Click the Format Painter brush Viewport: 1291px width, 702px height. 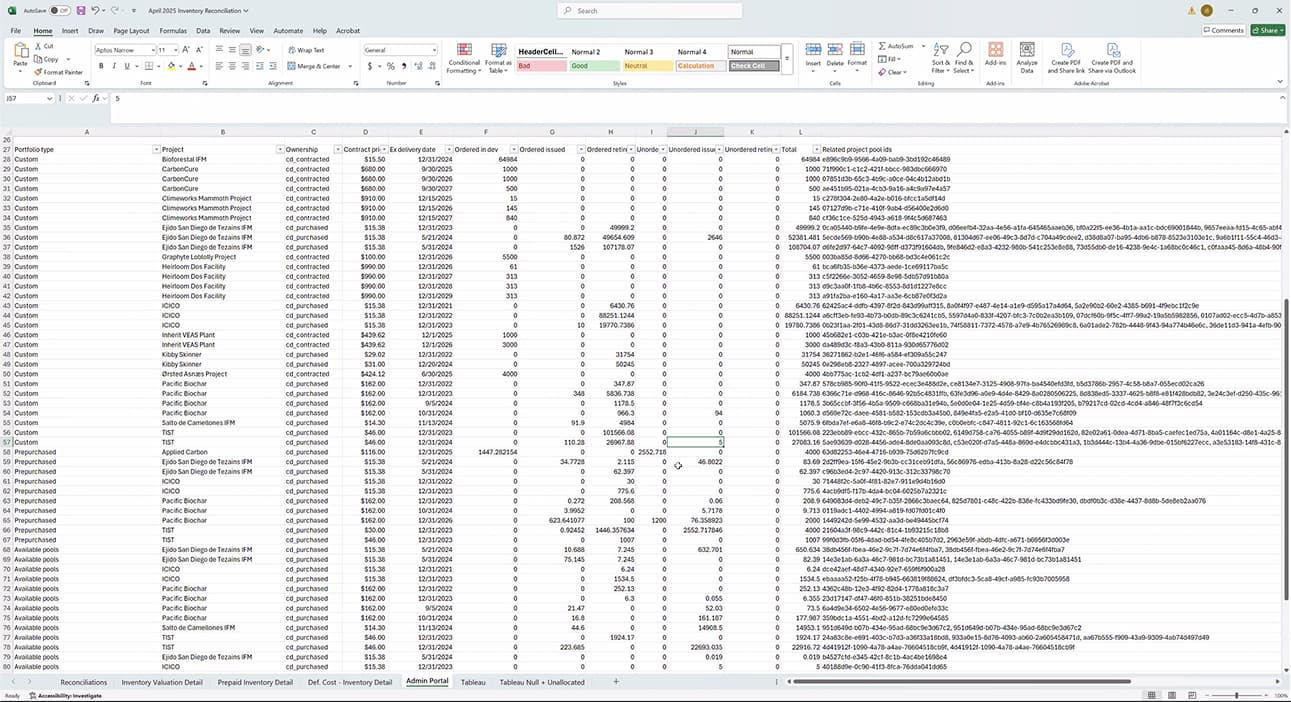click(40, 72)
